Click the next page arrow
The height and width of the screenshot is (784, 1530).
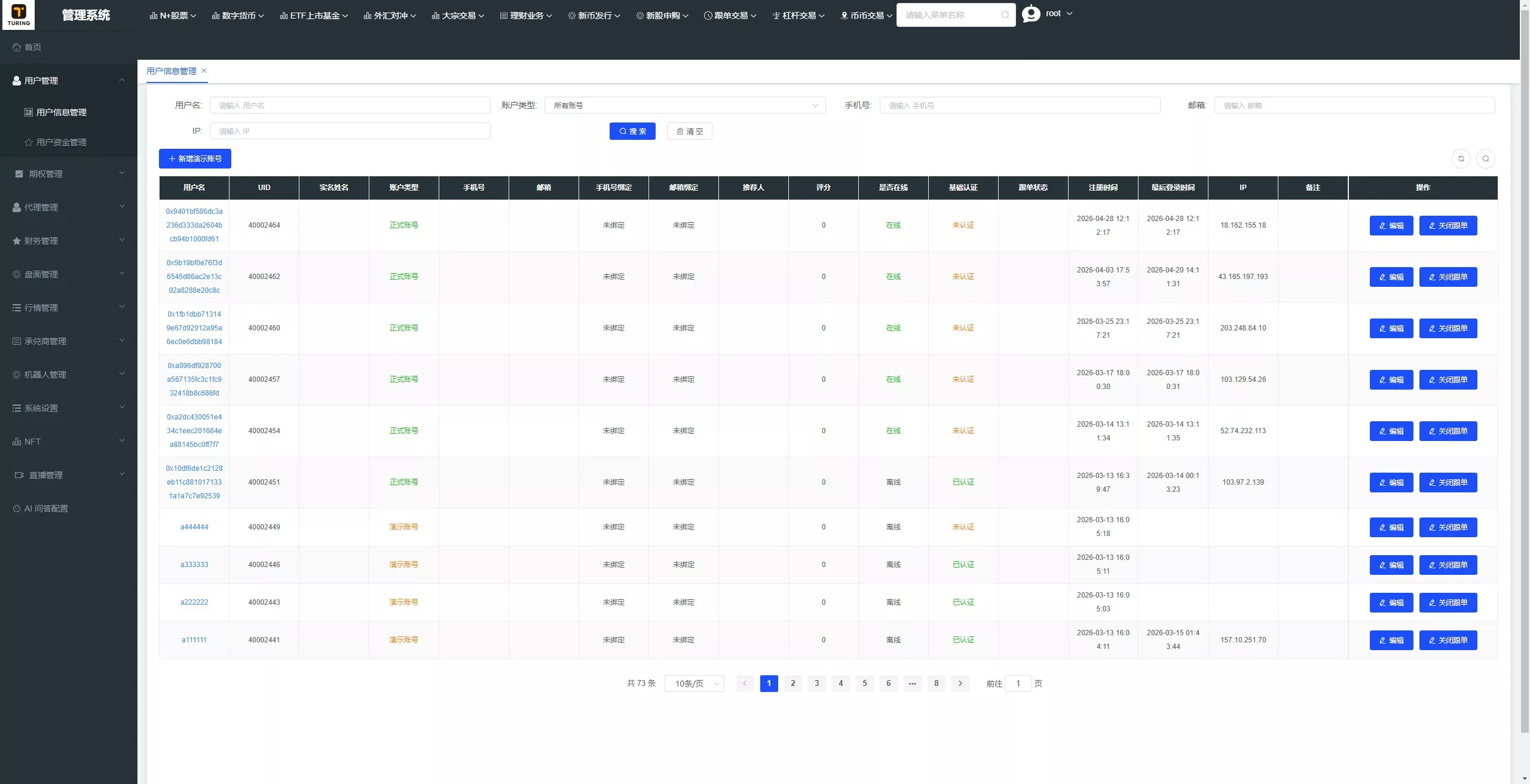(960, 683)
